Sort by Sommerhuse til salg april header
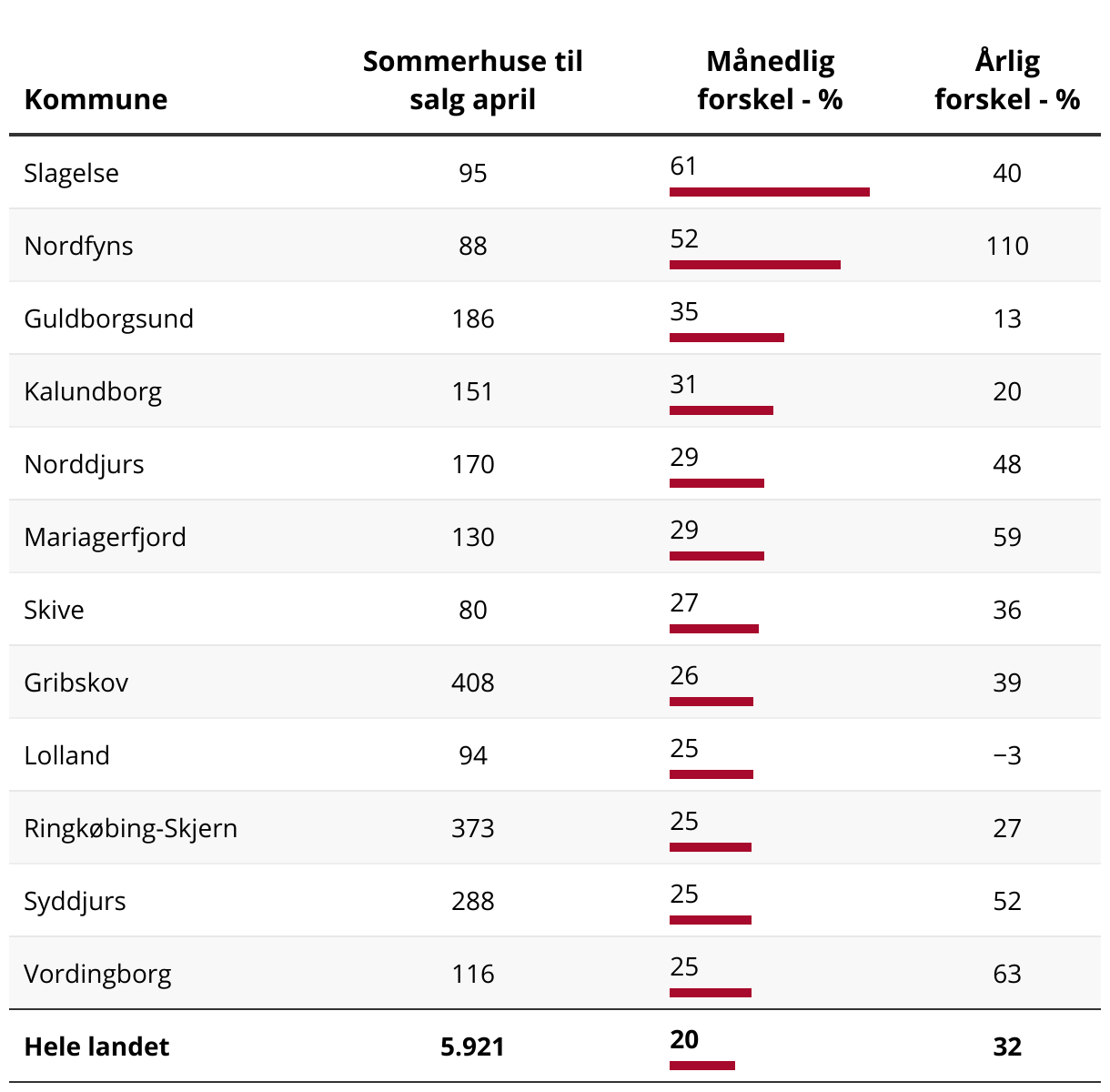The width and height of the screenshot is (1110, 1092). click(x=472, y=80)
